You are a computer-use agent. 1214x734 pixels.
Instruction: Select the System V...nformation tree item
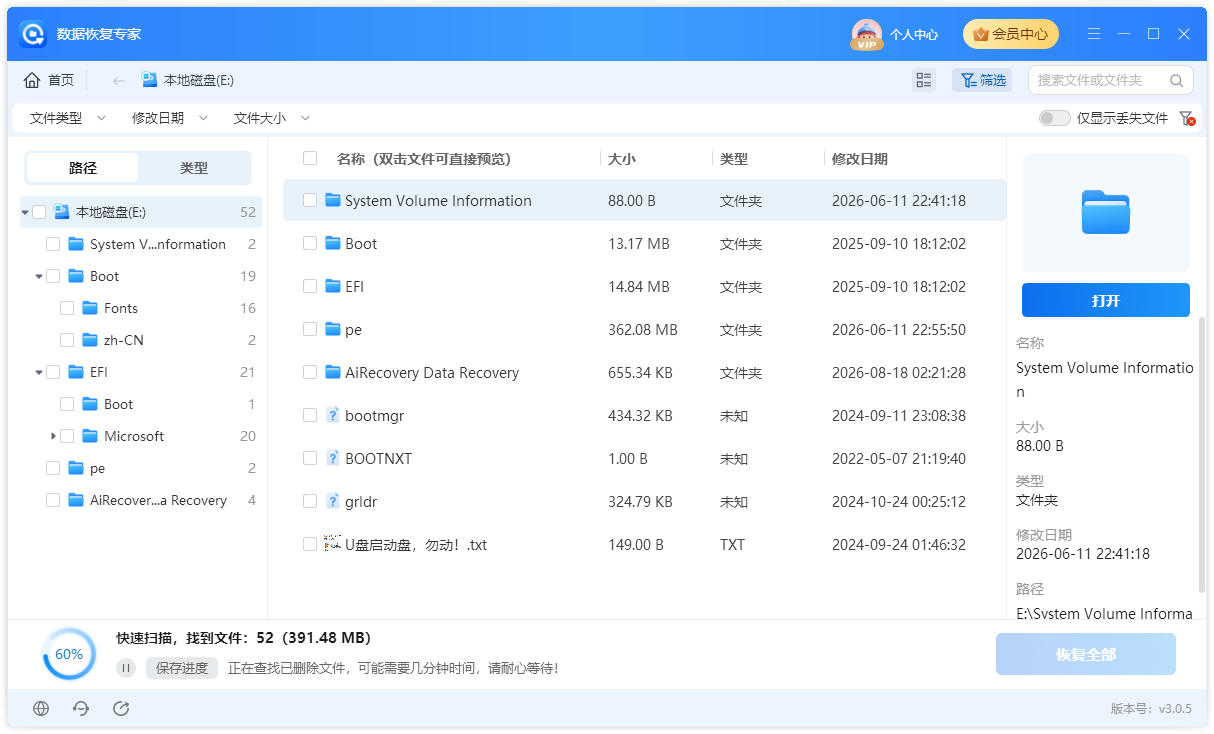pyautogui.click(x=141, y=244)
